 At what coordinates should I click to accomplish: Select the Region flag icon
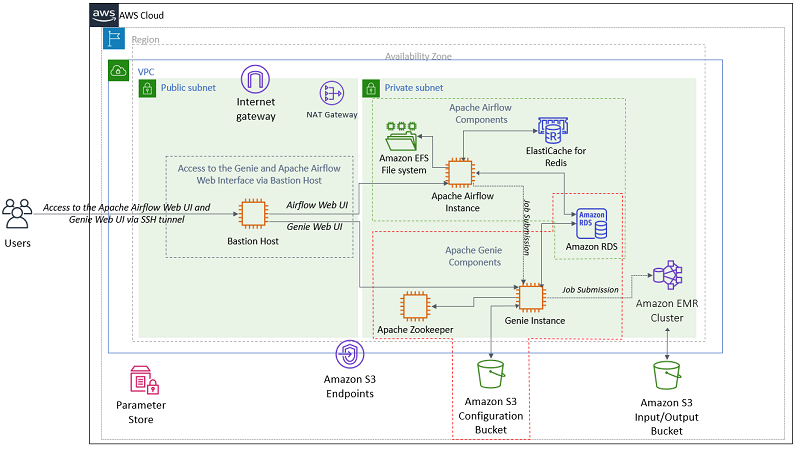(114, 39)
